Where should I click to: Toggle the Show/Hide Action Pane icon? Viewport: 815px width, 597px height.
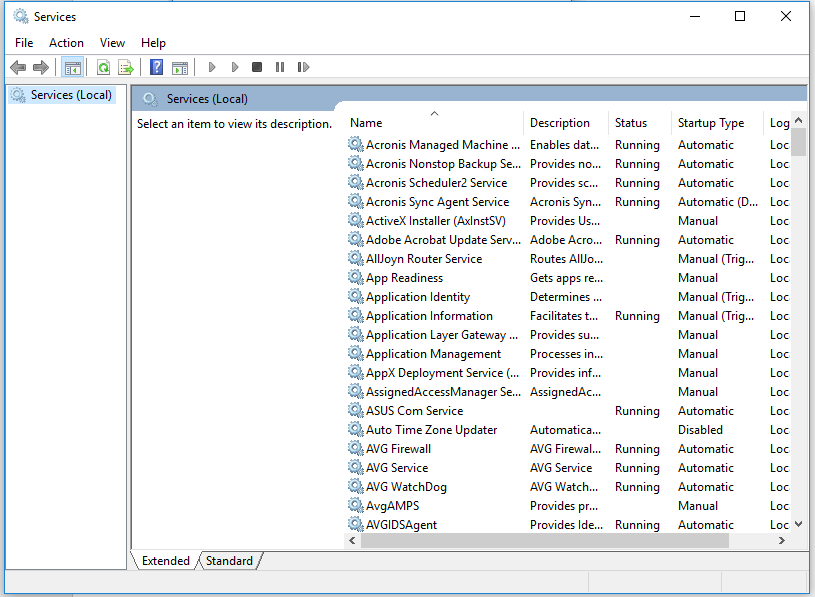tap(180, 68)
